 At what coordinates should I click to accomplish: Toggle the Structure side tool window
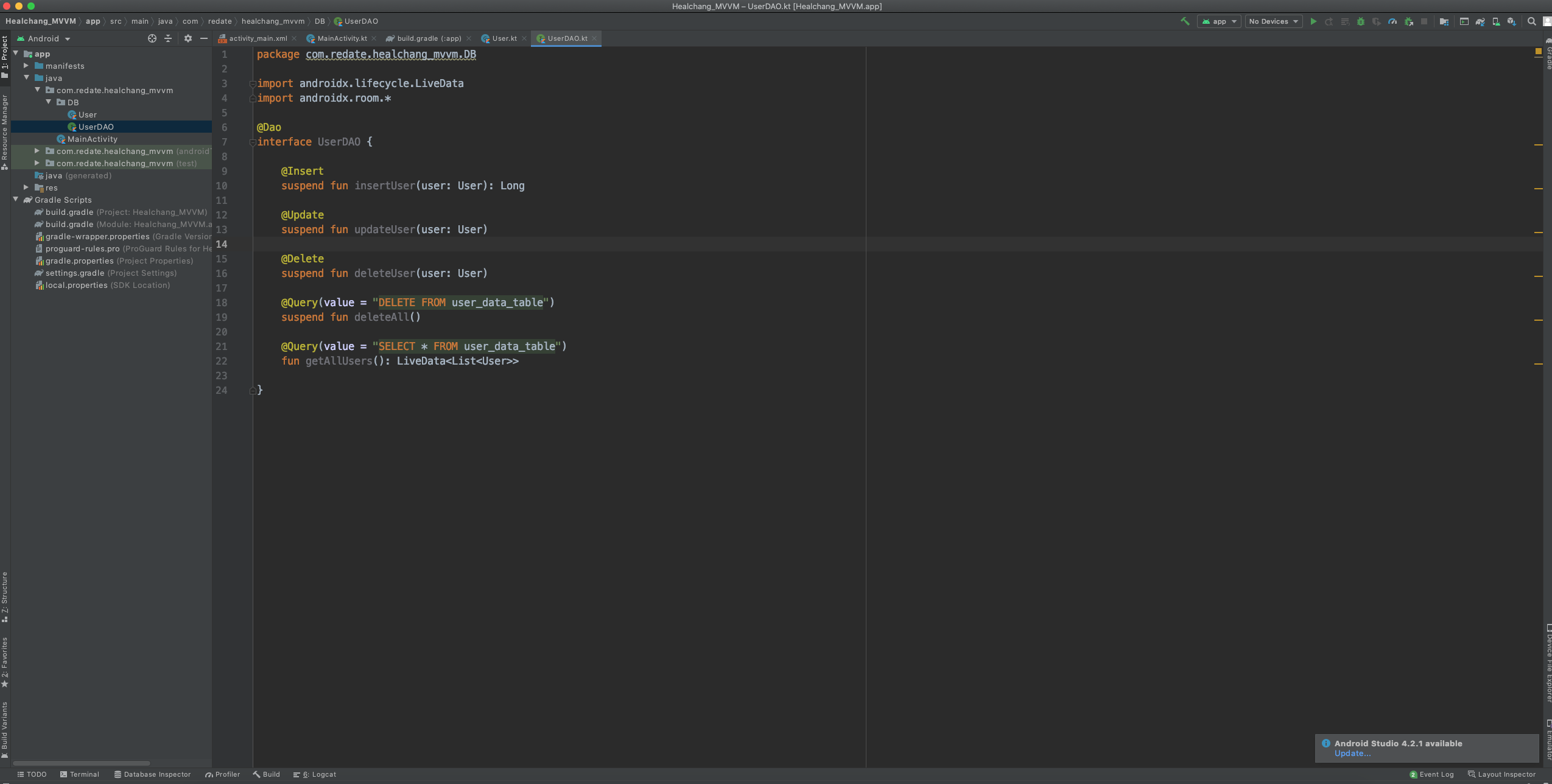point(5,596)
